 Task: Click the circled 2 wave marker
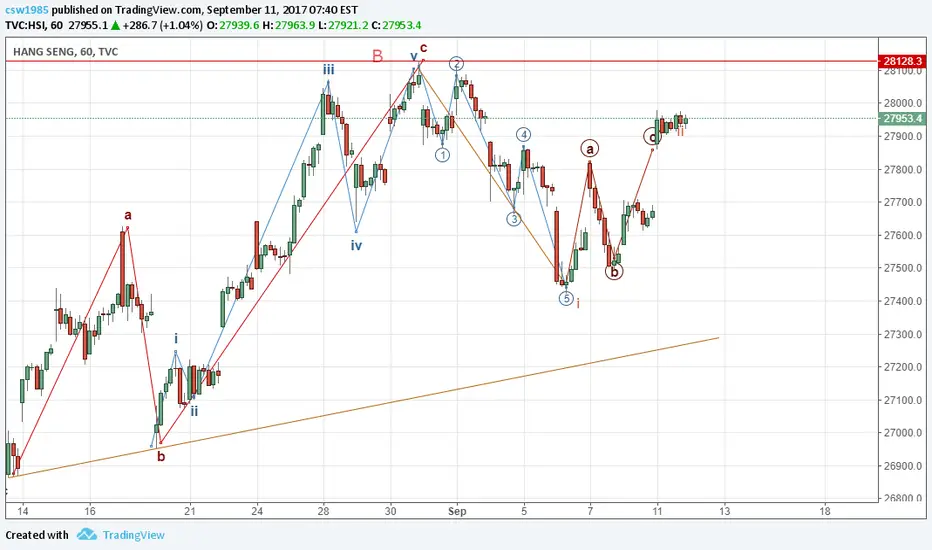click(x=456, y=64)
